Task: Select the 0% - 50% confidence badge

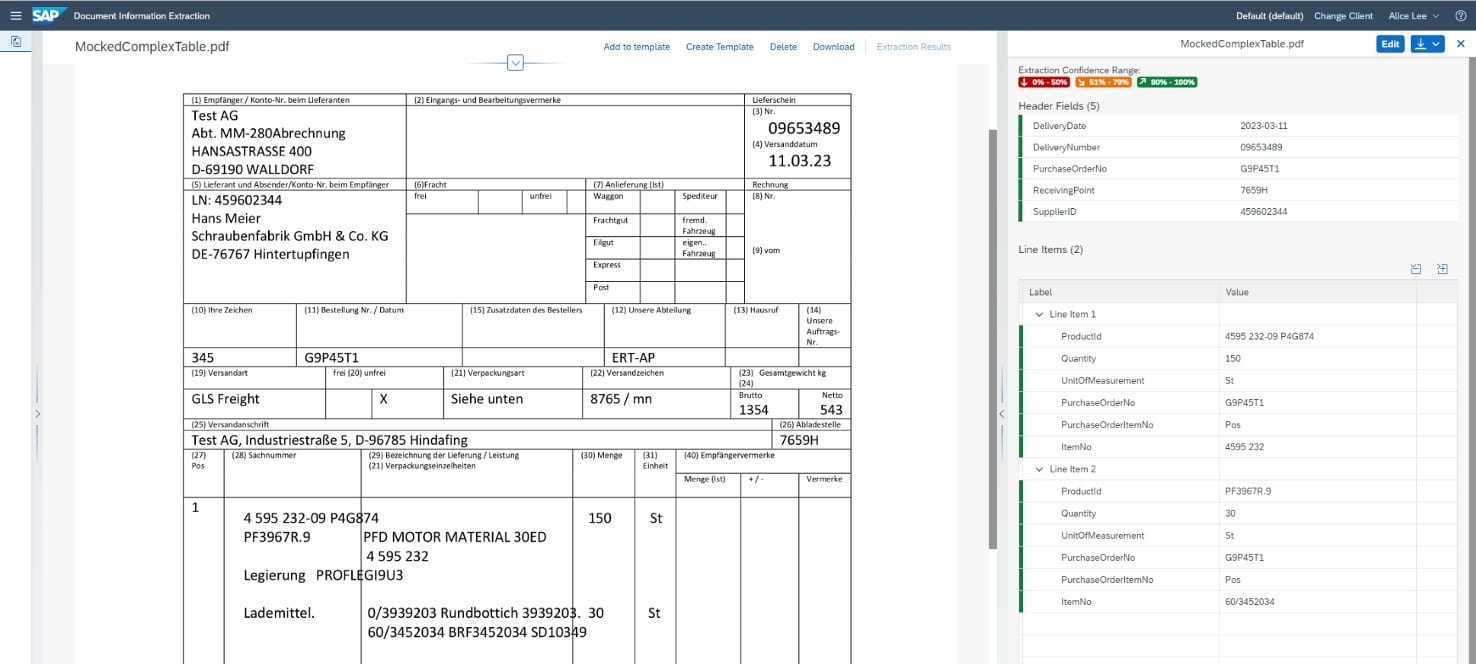Action: [x=1043, y=82]
